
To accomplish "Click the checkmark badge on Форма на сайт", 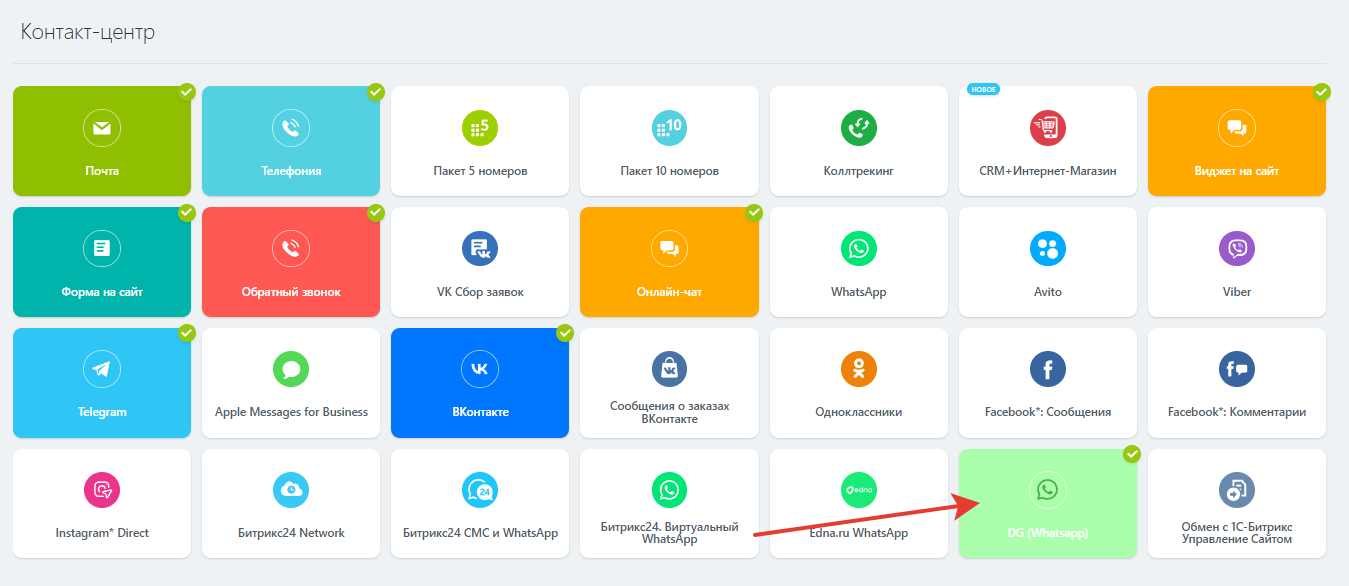I will coord(186,213).
